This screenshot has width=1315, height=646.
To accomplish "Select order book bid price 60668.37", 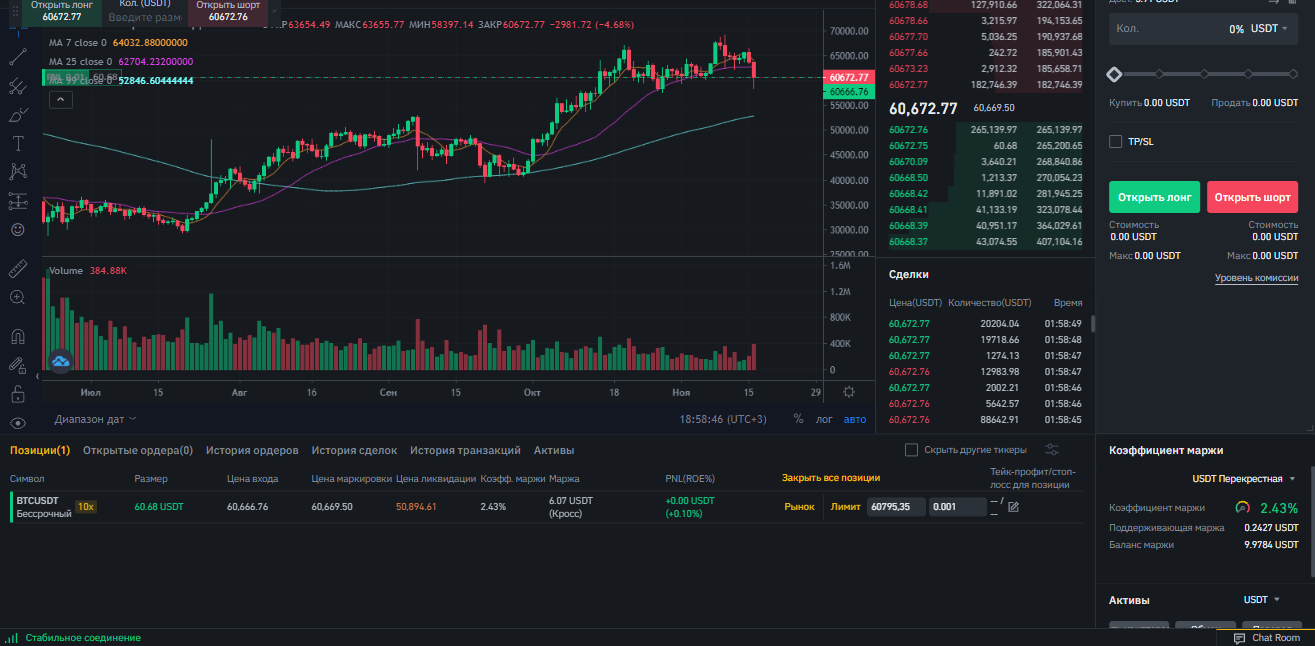I will click(x=908, y=241).
